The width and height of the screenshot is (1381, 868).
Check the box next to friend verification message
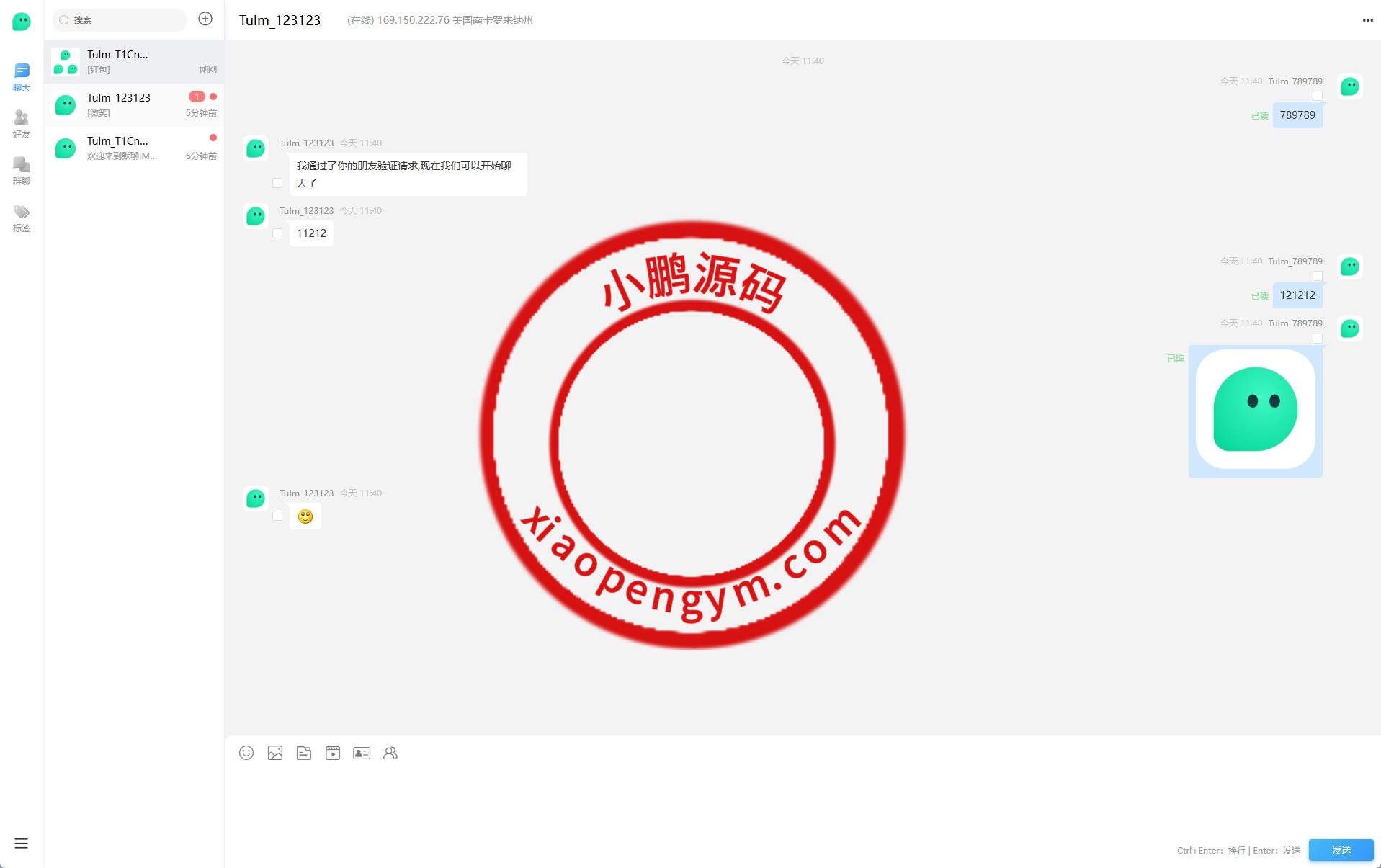(277, 183)
